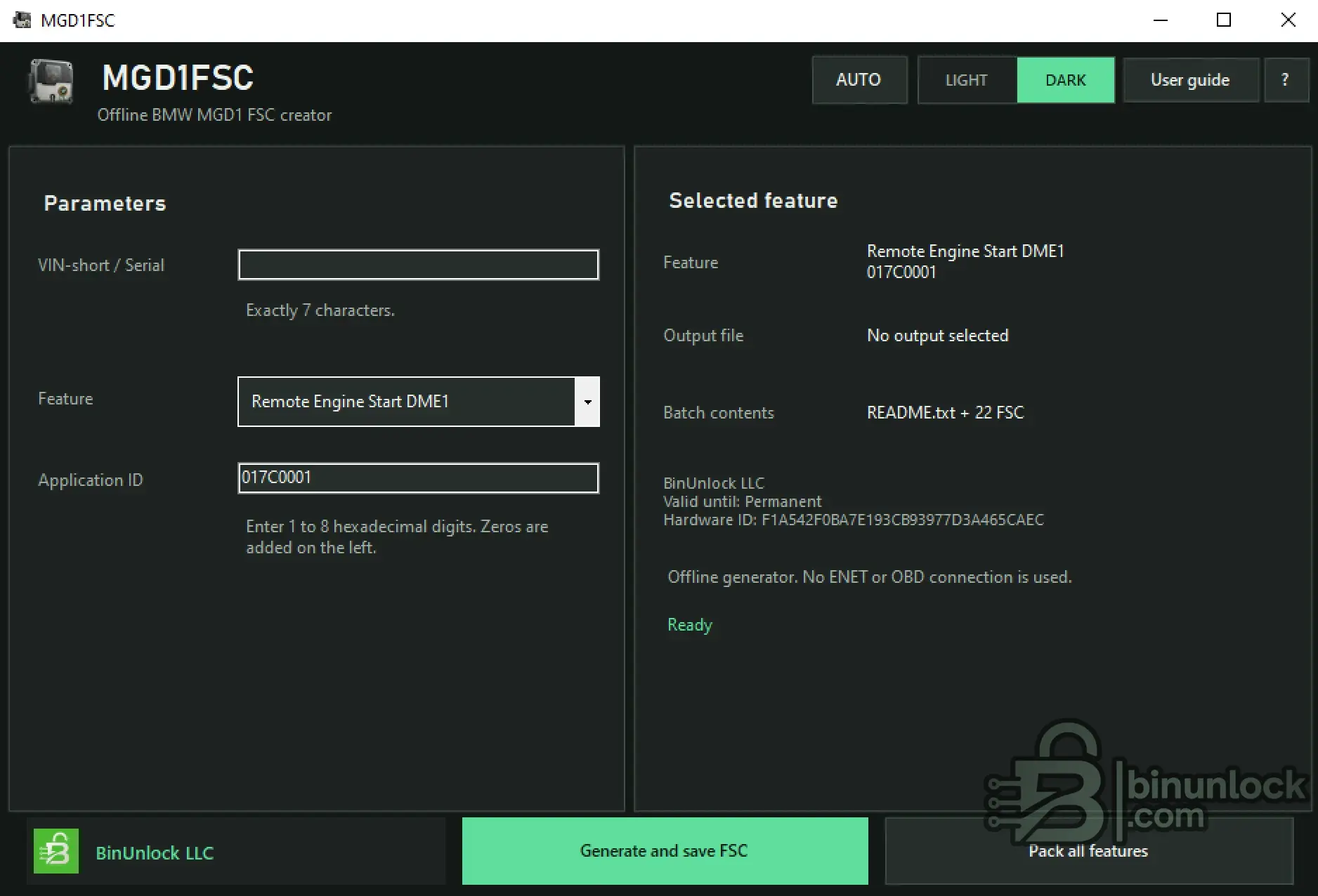Select the DARK theme option
1318x896 pixels.
(1065, 80)
